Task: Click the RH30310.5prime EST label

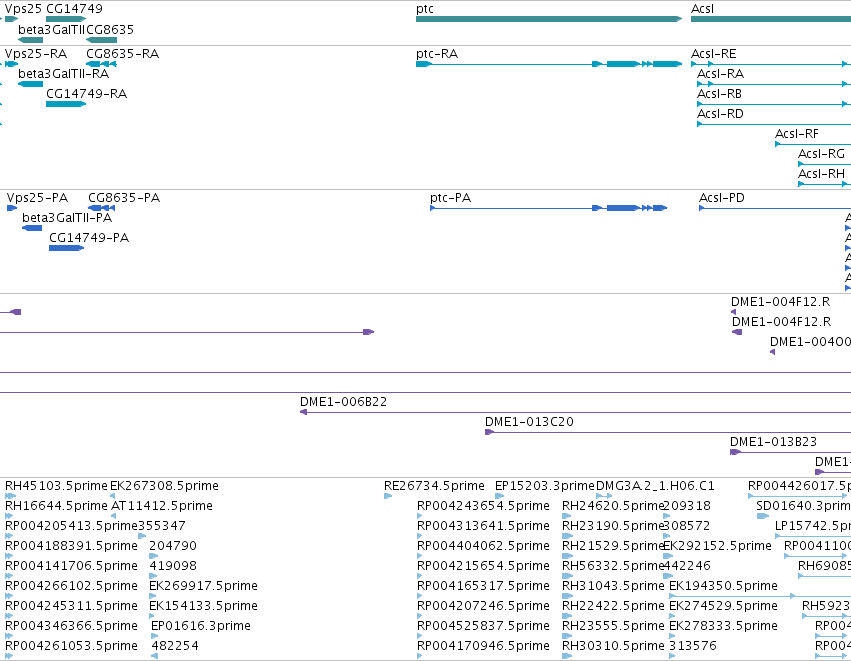Action: 613,647
